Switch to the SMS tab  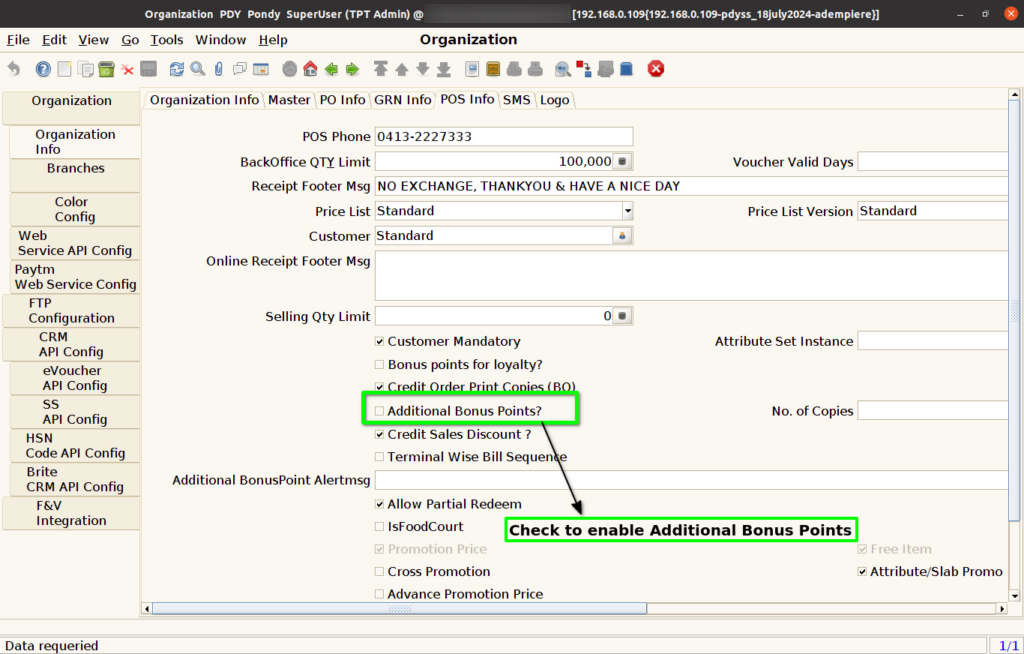tap(517, 100)
